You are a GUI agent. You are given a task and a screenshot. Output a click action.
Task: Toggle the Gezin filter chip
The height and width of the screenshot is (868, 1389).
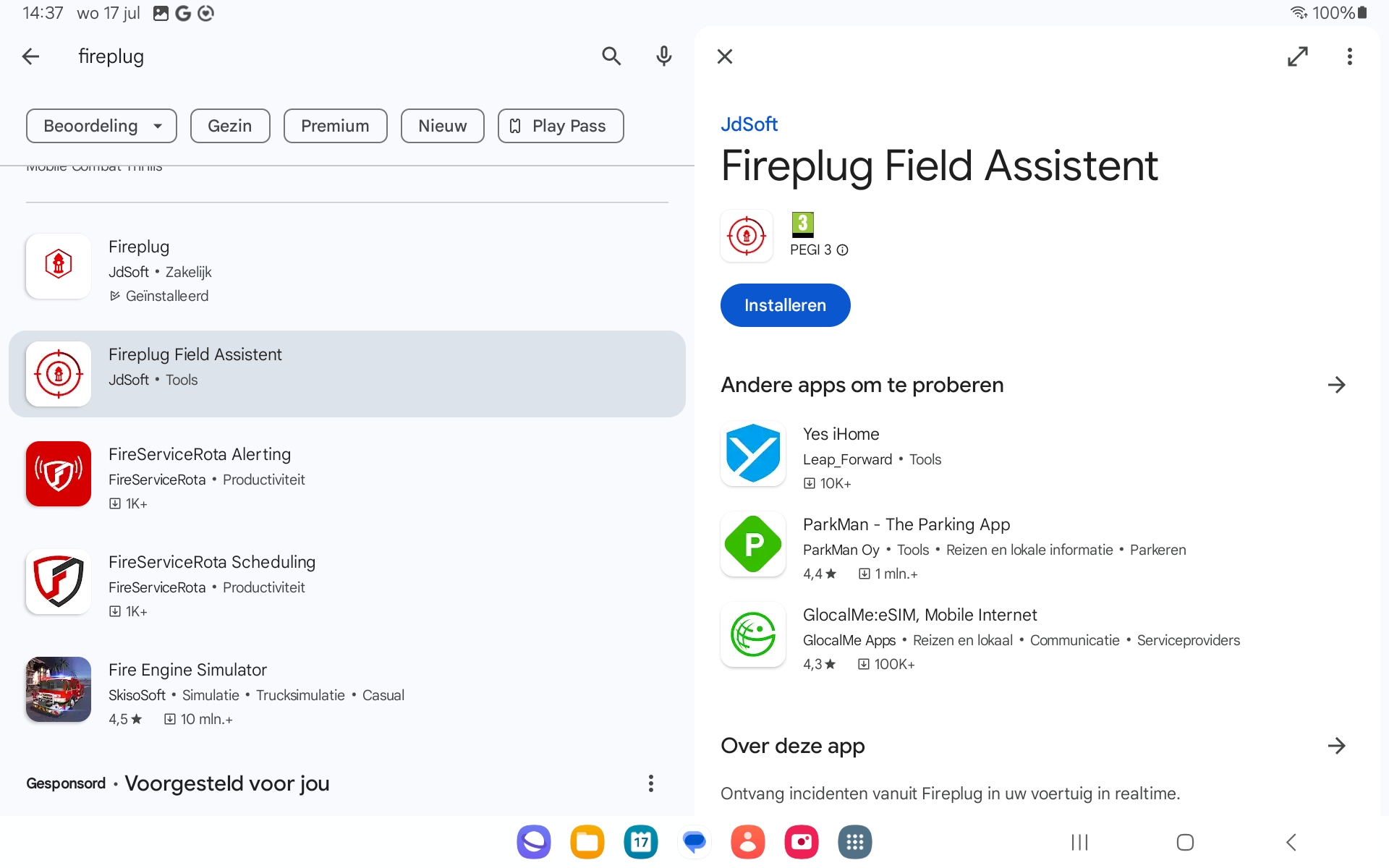coord(229,126)
